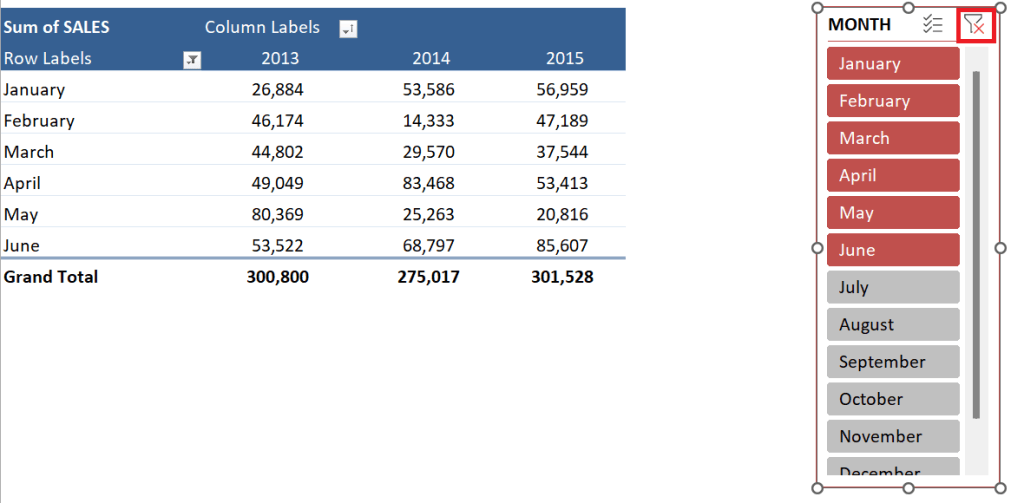This screenshot has height=503, width=1024.
Task: Select August in the slicer
Action: [x=892, y=324]
